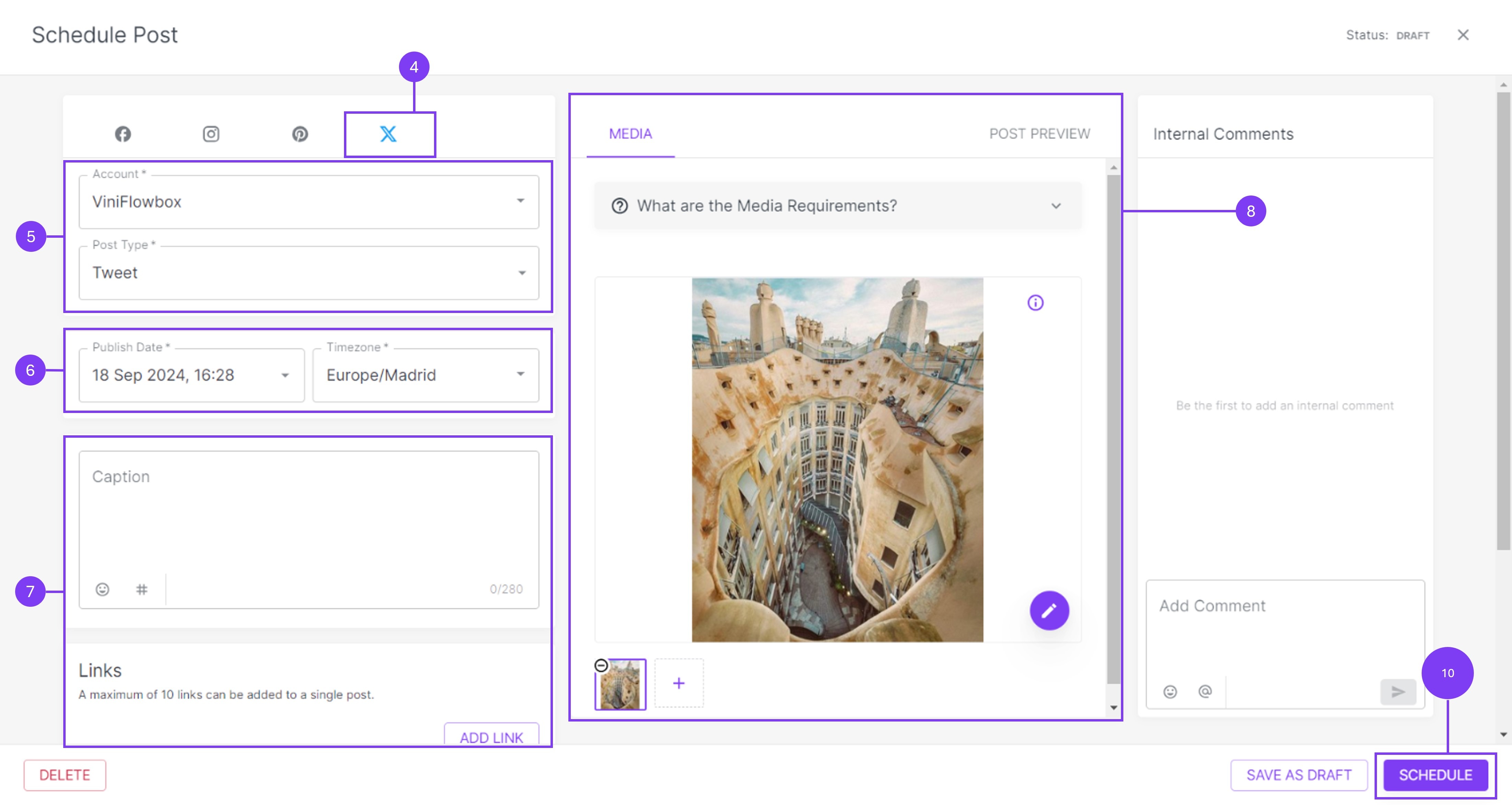The width and height of the screenshot is (1512, 805).
Task: Click Save As Draft button
Action: click(1299, 775)
